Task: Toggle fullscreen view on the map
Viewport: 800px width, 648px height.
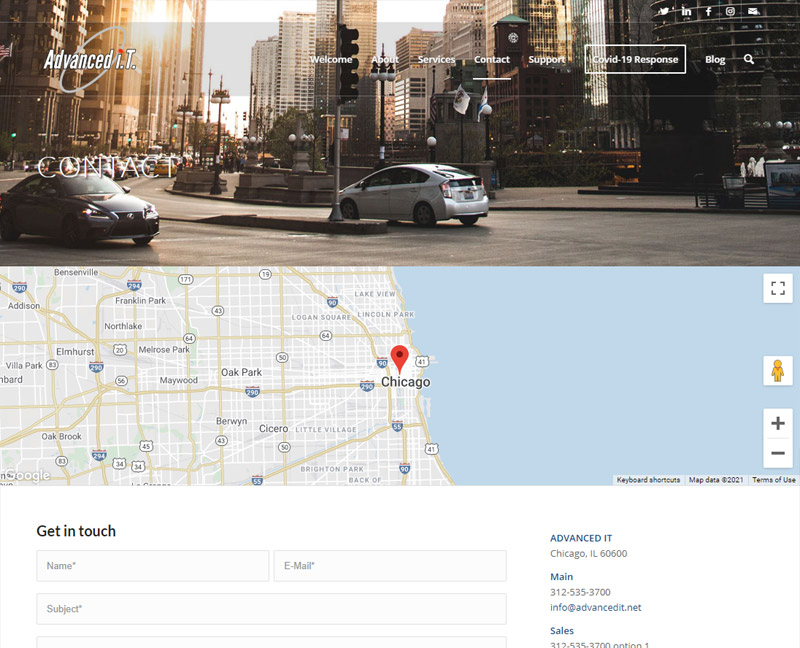Action: pos(778,289)
